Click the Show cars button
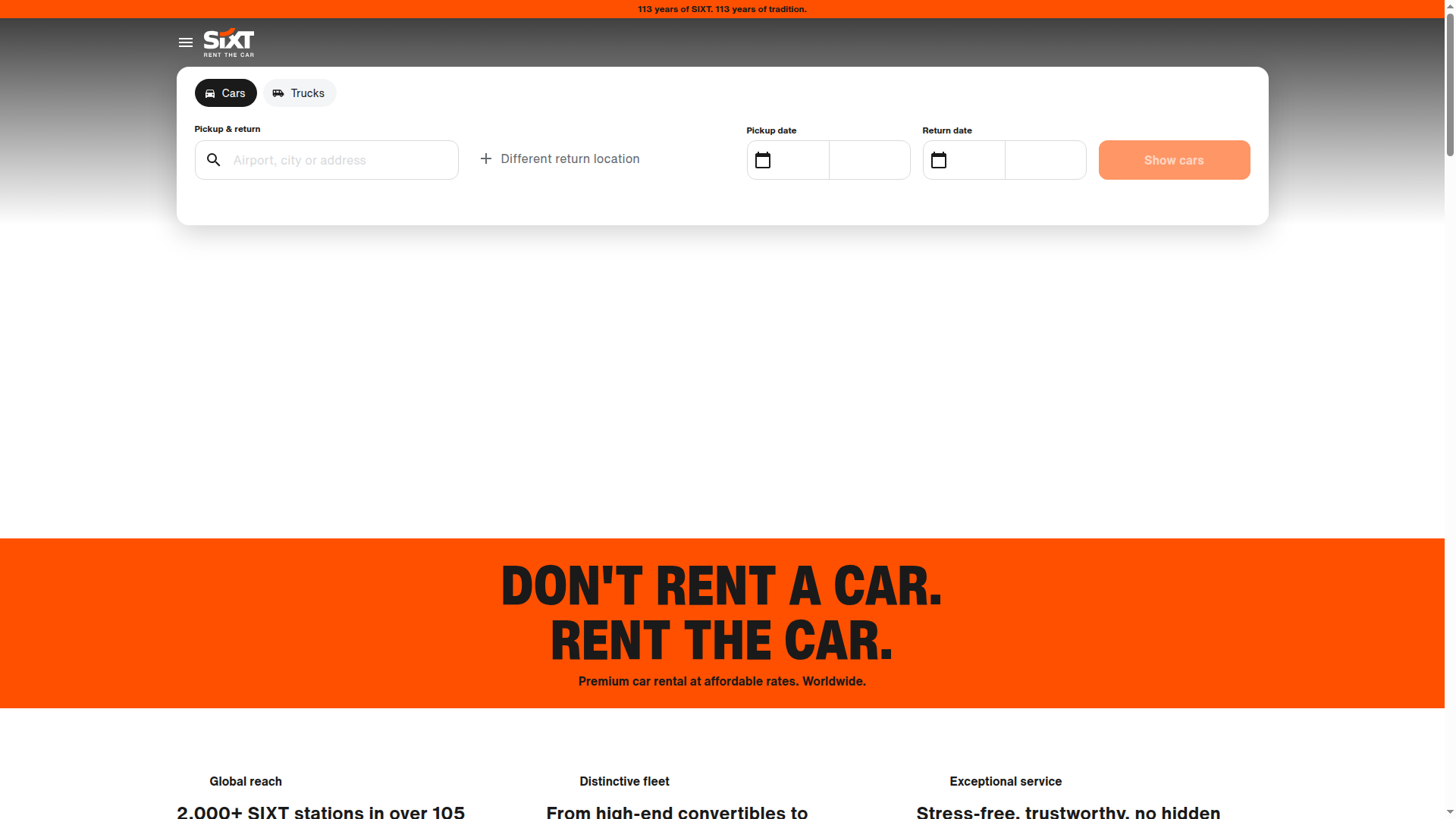Viewport: 1456px width, 819px height. click(1174, 160)
